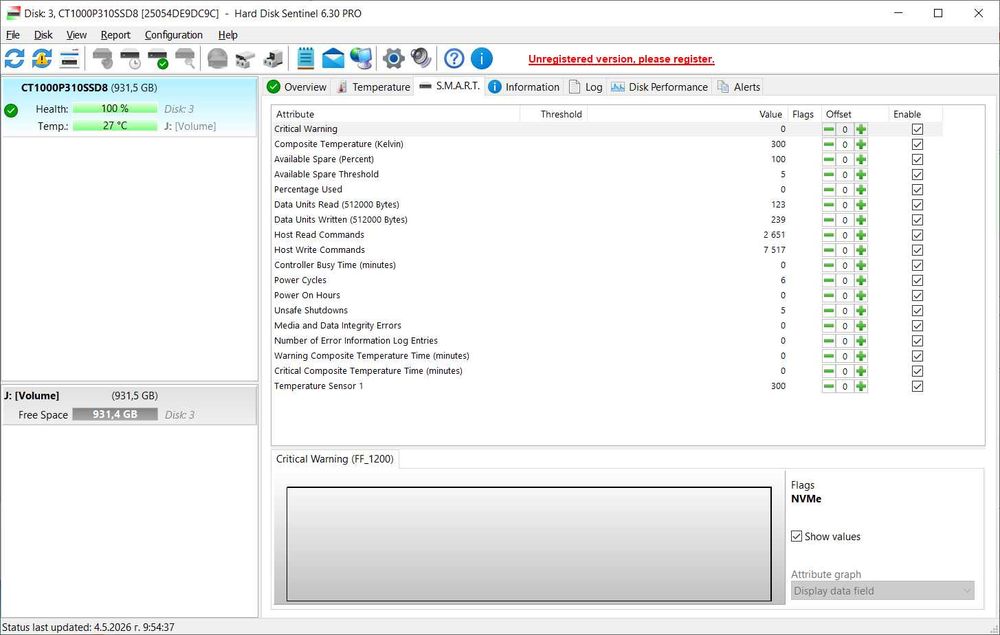Click the second disk blocks toolbar icon
This screenshot has width=1000, height=635.
tap(273, 59)
